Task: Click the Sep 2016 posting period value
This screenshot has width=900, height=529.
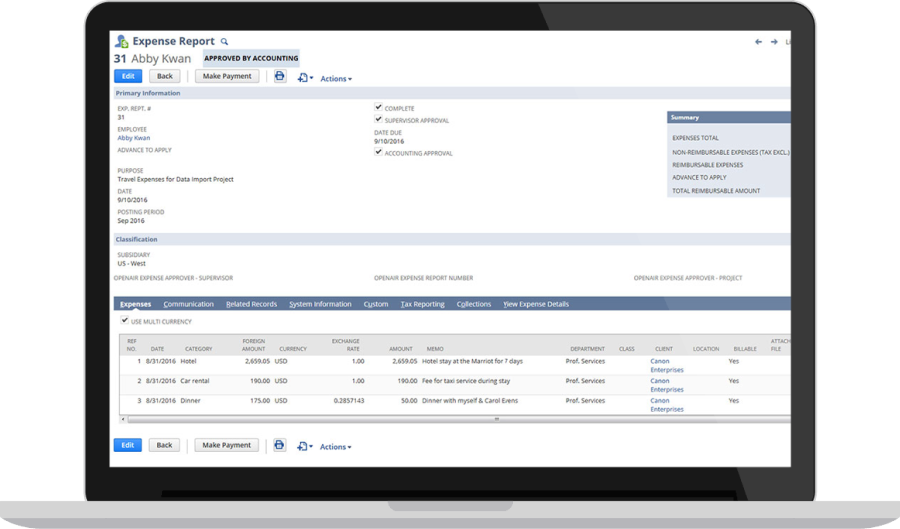Action: [131, 220]
